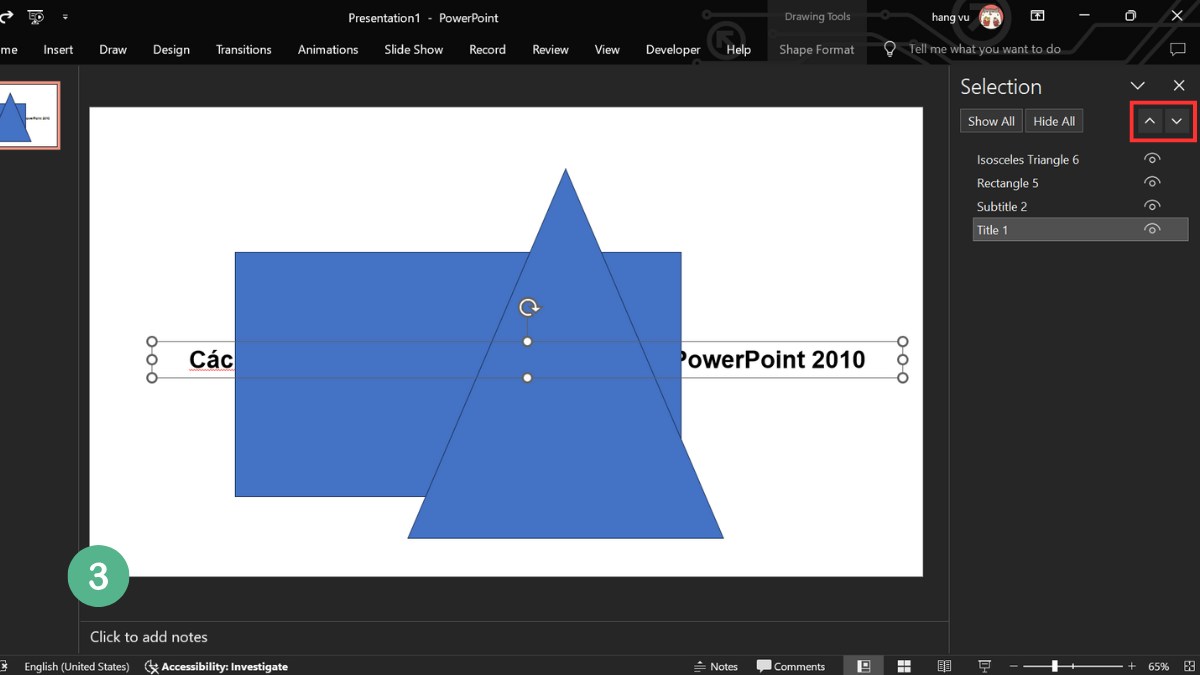Click the Tell me what you want search box
This screenshot has width=1200, height=675.
[985, 49]
